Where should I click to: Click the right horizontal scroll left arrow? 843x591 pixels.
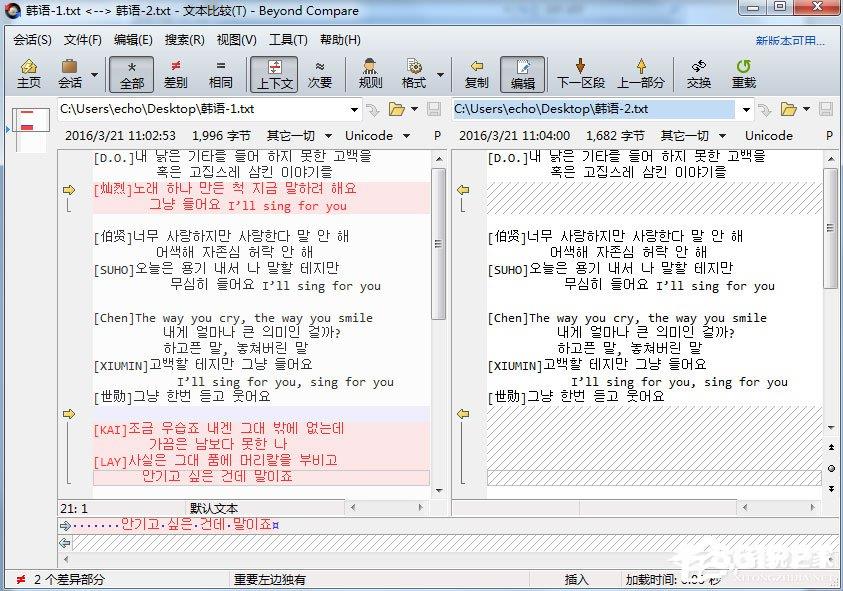(745, 507)
